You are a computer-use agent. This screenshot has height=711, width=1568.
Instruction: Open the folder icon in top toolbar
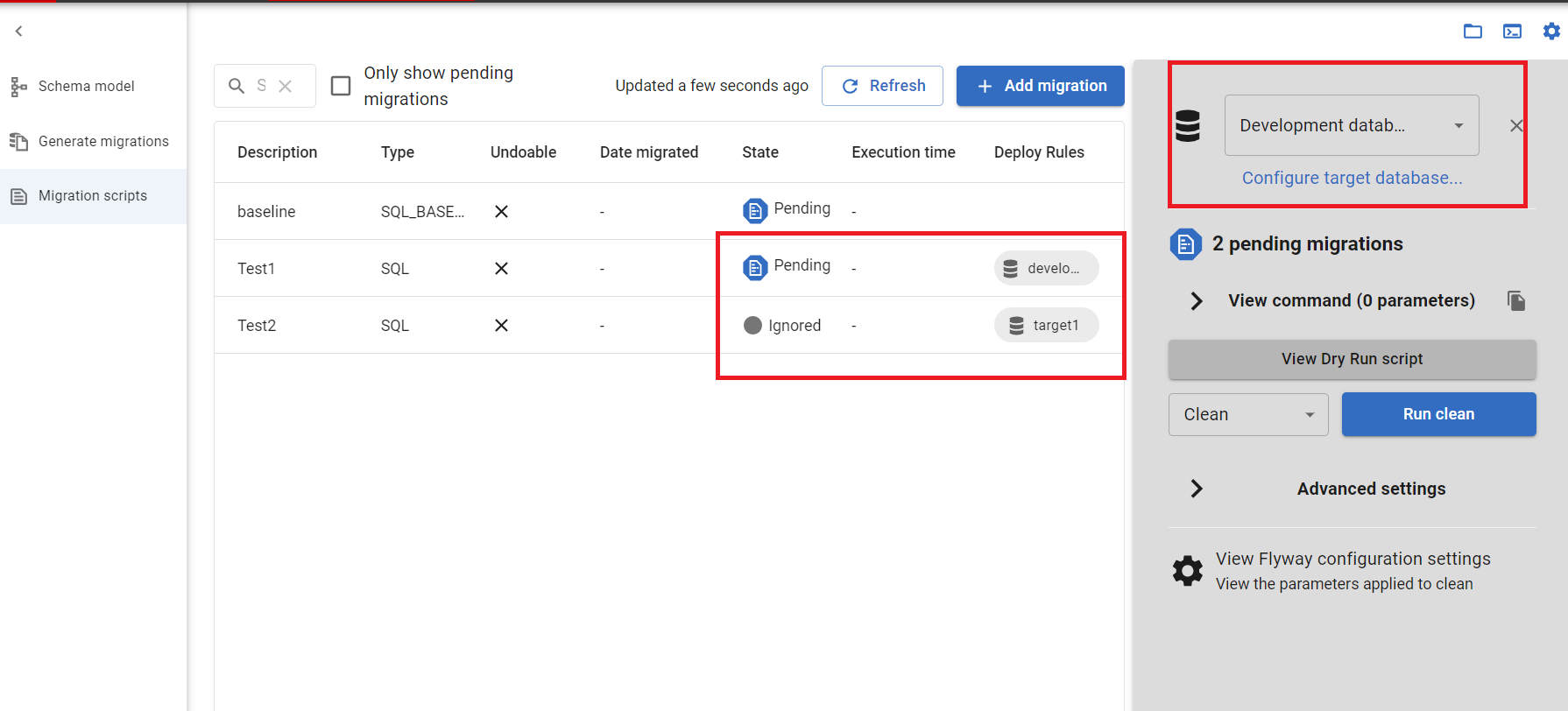(1473, 32)
